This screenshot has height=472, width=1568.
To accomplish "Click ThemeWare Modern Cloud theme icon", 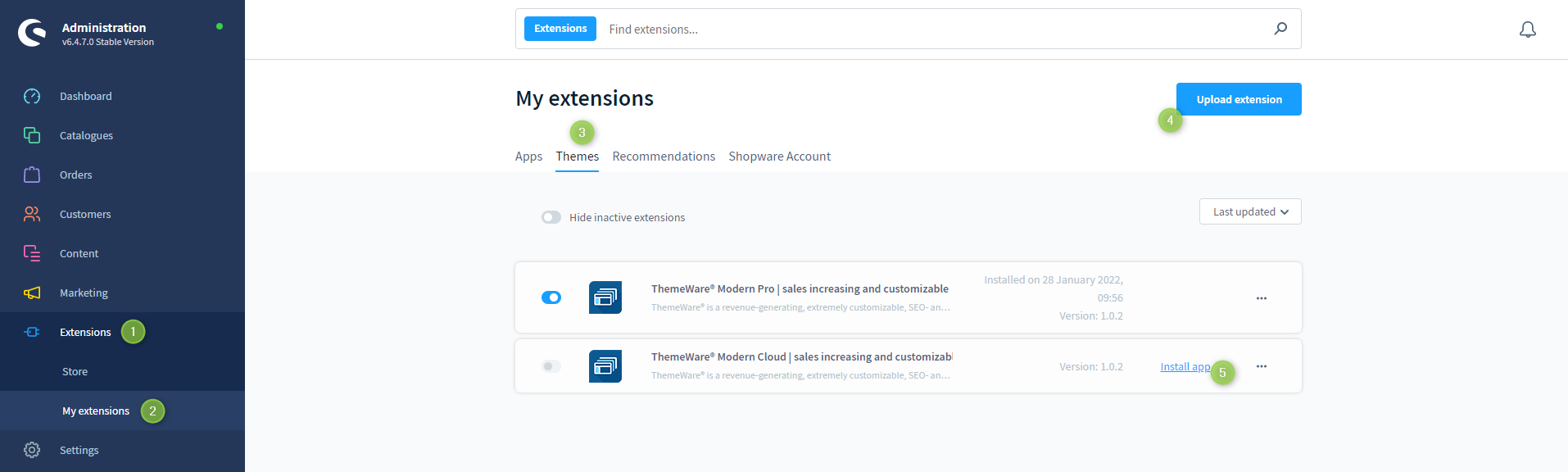I will coord(605,366).
